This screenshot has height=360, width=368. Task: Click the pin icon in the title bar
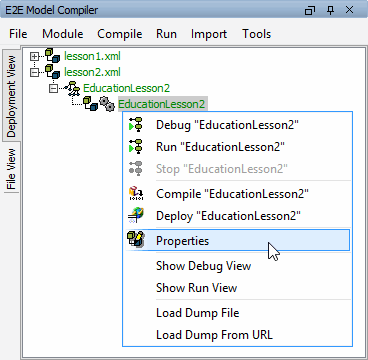[x=330, y=10]
